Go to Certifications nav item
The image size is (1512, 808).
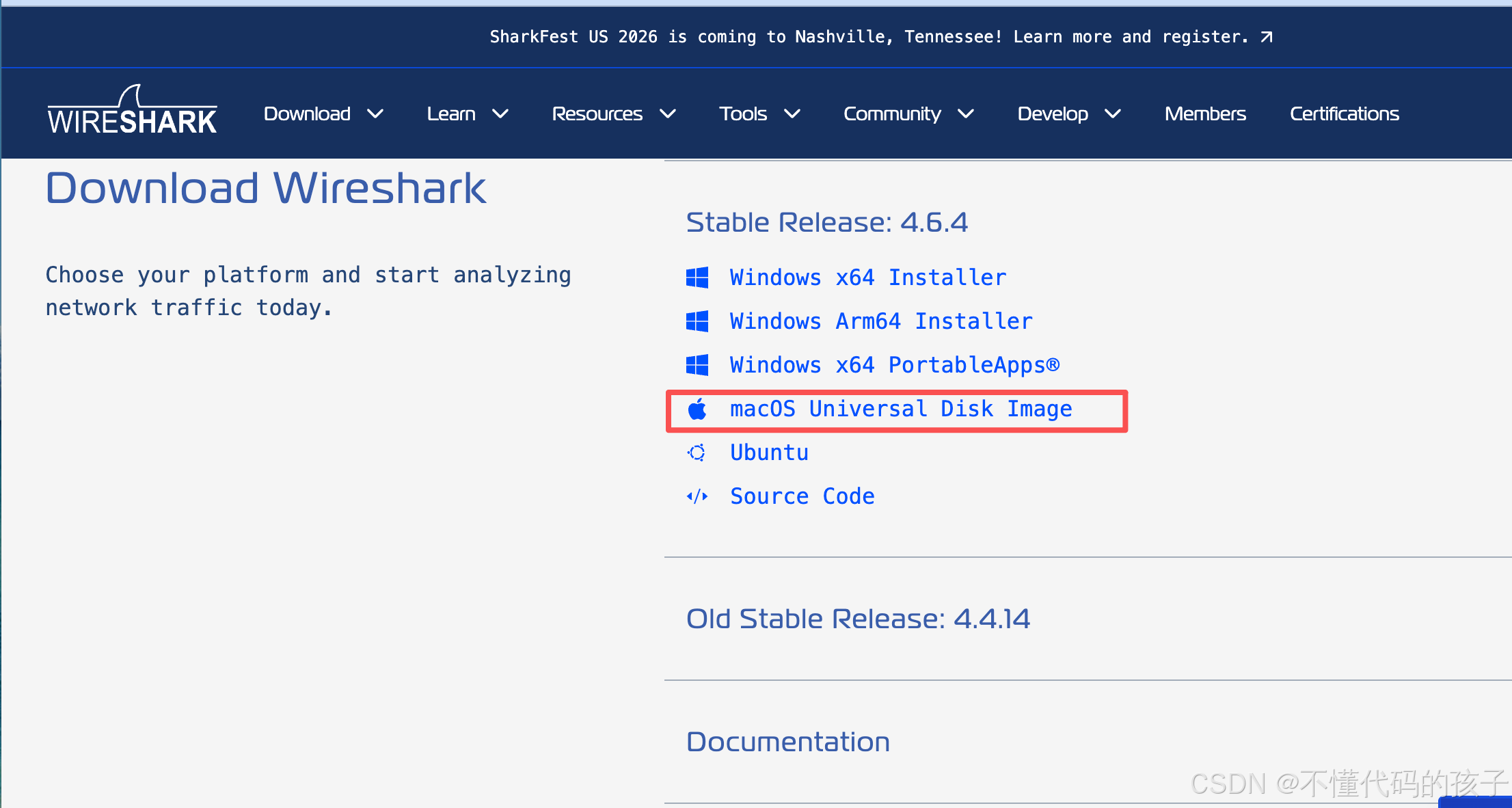(x=1344, y=114)
